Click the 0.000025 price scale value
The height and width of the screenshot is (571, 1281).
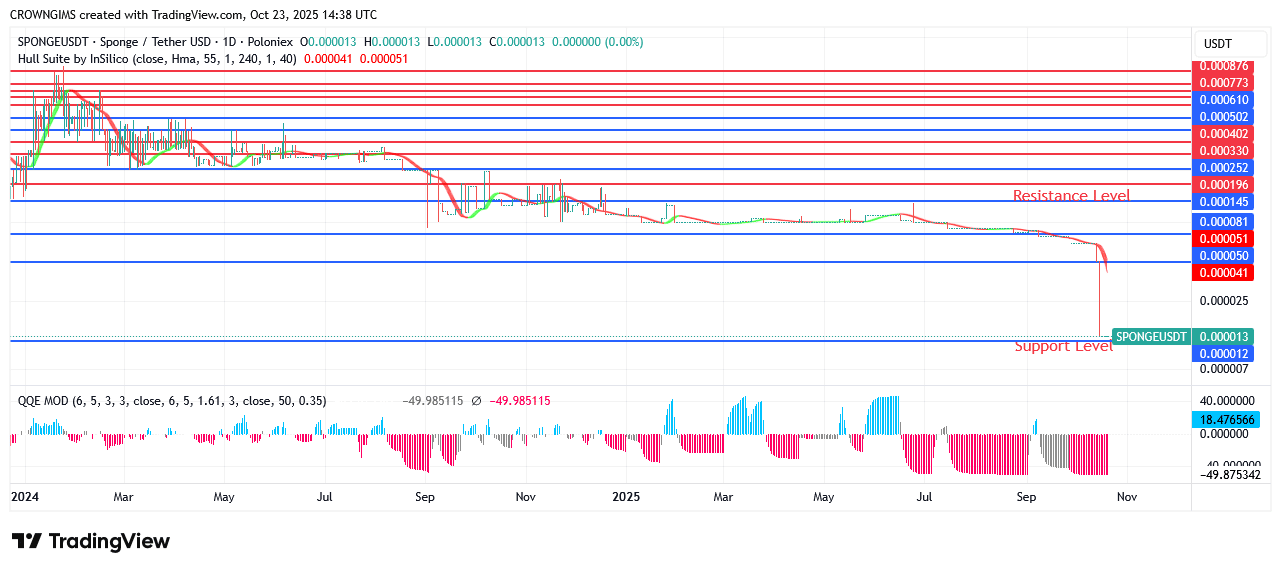click(x=1224, y=300)
